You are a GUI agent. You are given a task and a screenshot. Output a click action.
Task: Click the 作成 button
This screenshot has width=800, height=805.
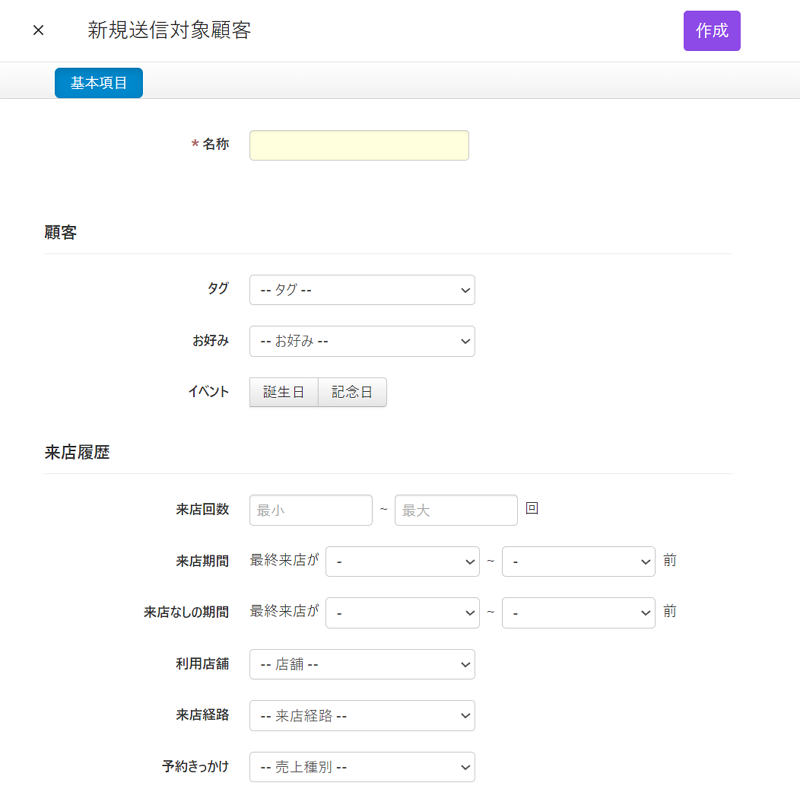(711, 31)
